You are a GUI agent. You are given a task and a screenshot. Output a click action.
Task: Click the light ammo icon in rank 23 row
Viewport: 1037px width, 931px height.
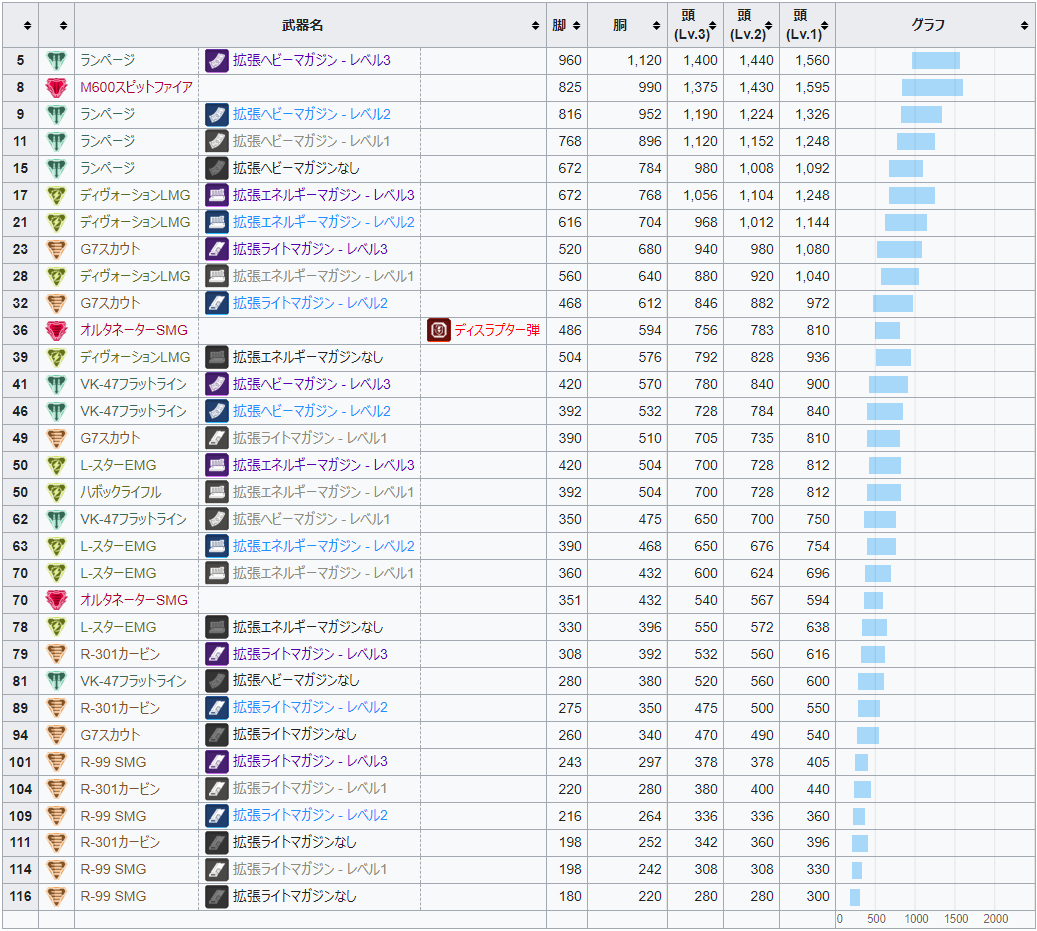(56, 249)
